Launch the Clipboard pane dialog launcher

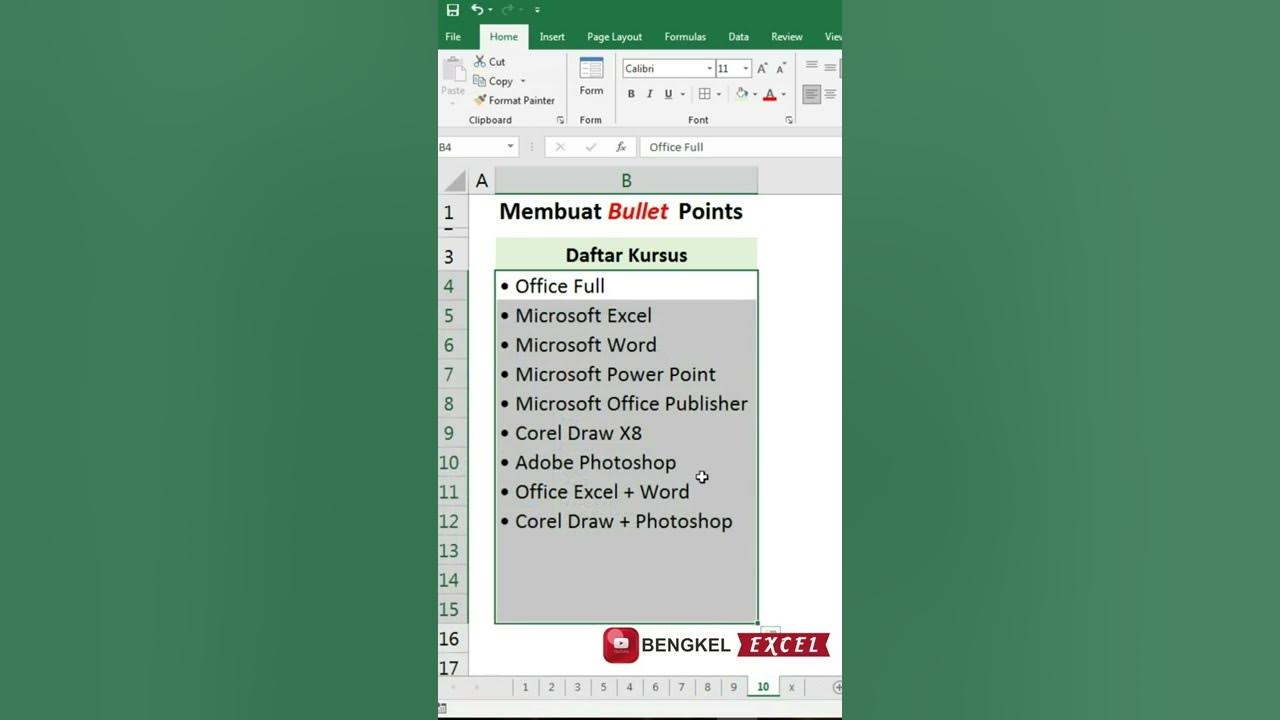[560, 120]
